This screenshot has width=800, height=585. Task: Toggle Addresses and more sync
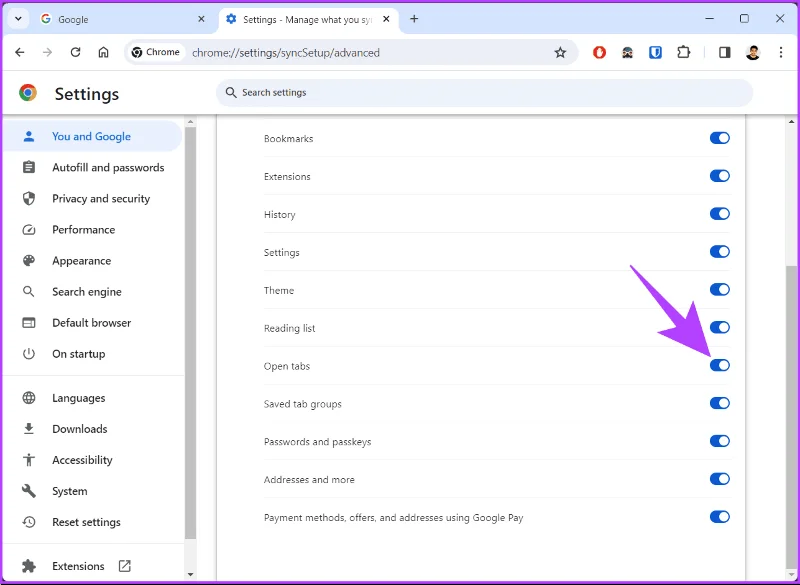(x=719, y=479)
